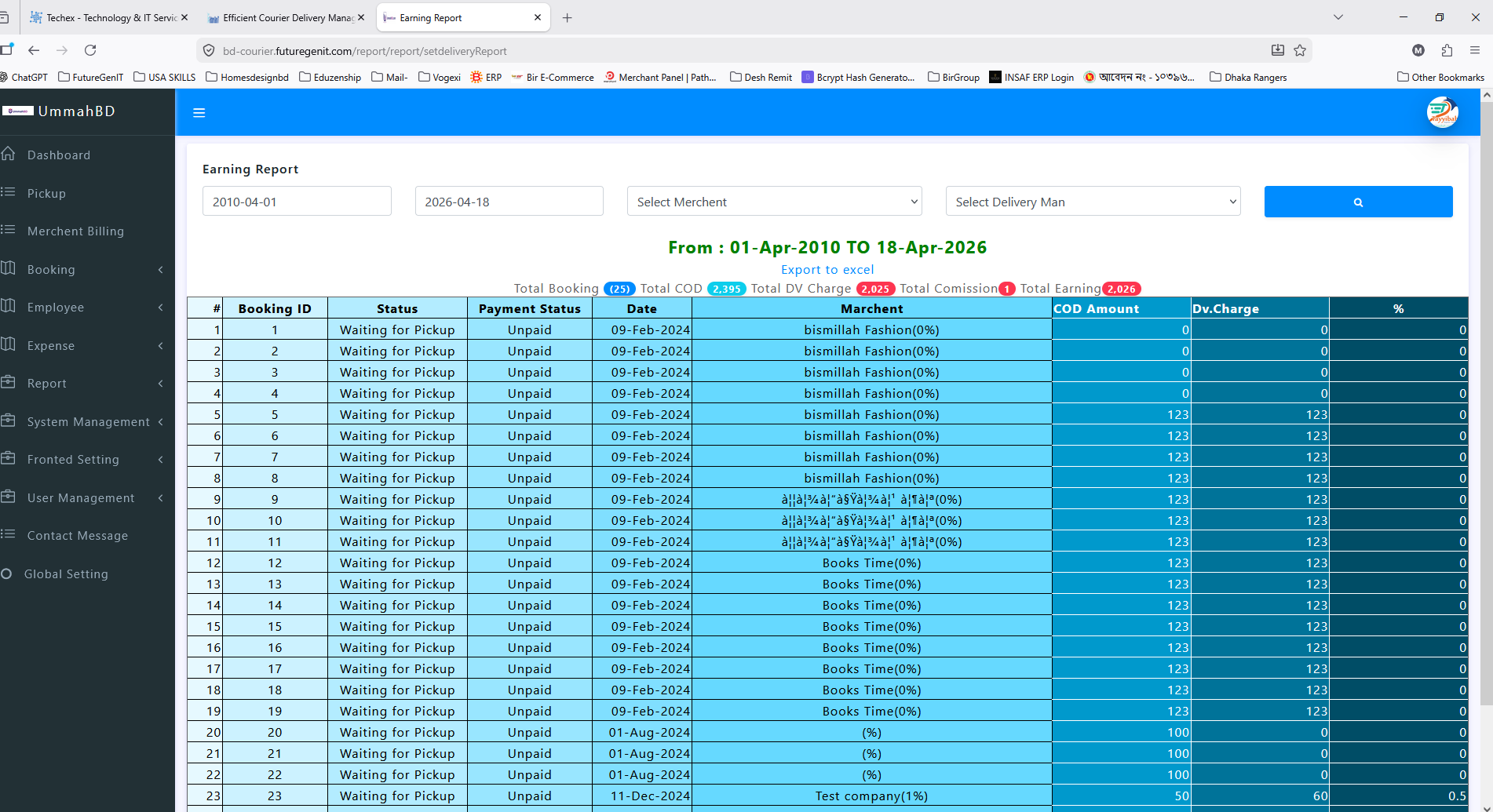Reload the page with the refresh icon
This screenshot has width=1493, height=812.
(x=90, y=50)
